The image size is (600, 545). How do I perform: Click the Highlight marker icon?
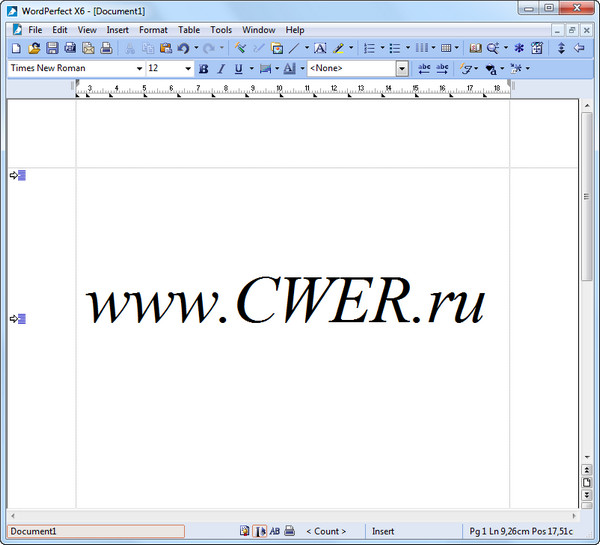pos(338,48)
